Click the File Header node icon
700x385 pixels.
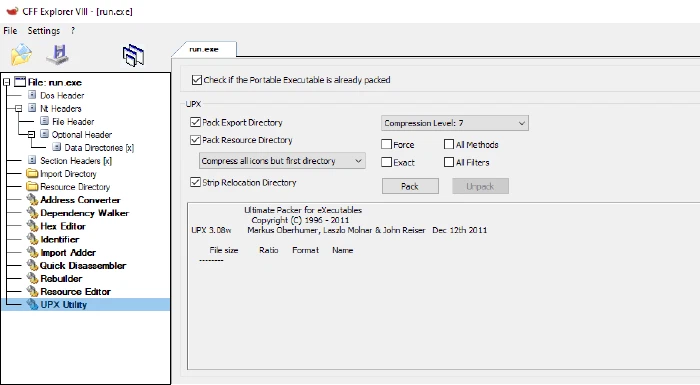[x=44, y=121]
